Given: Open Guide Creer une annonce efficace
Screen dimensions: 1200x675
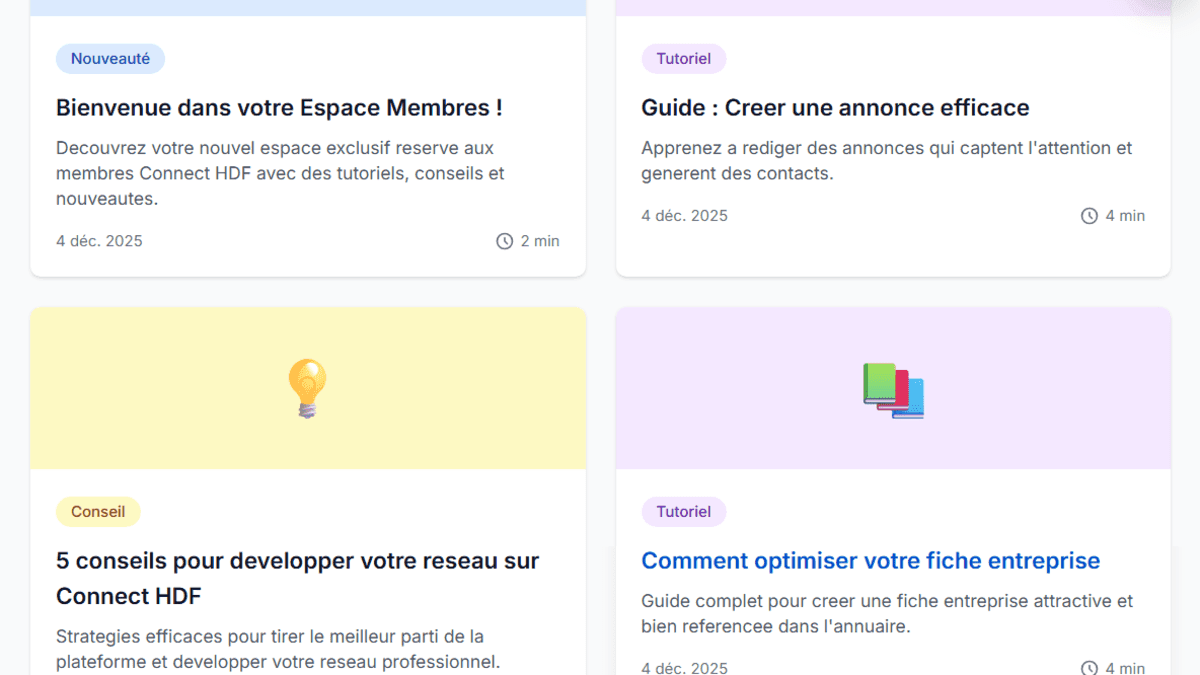Looking at the screenshot, I should (836, 107).
